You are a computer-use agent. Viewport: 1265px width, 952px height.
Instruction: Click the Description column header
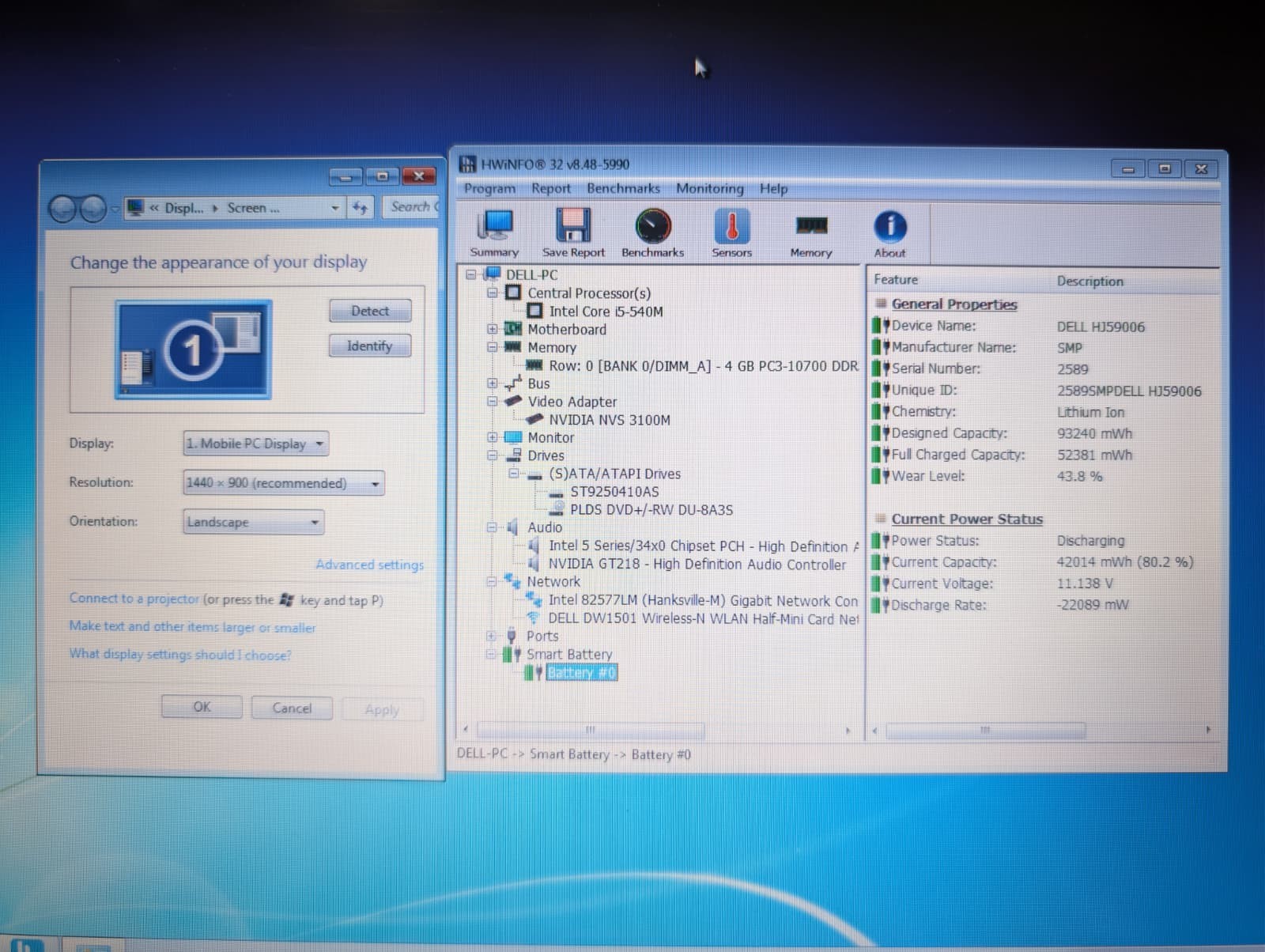pos(1089,281)
